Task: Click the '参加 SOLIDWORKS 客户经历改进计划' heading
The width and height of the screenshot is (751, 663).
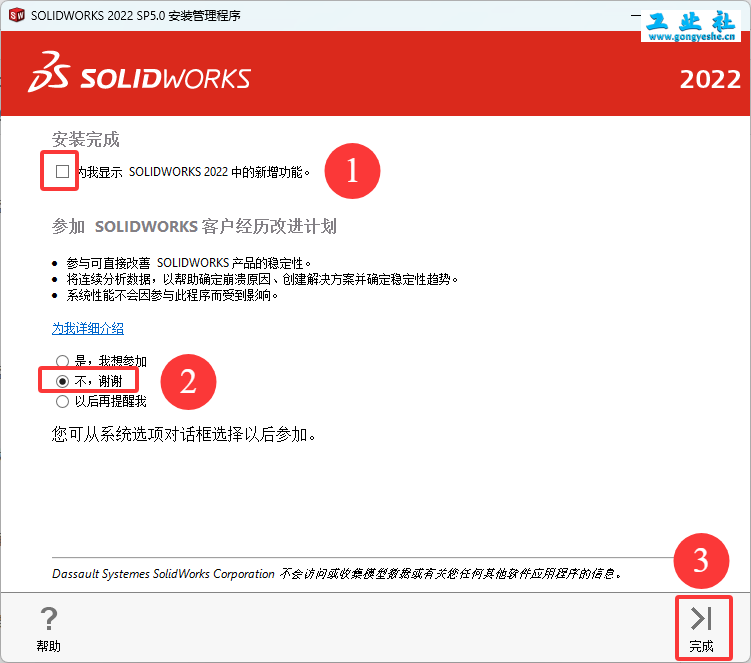Action: point(194,226)
